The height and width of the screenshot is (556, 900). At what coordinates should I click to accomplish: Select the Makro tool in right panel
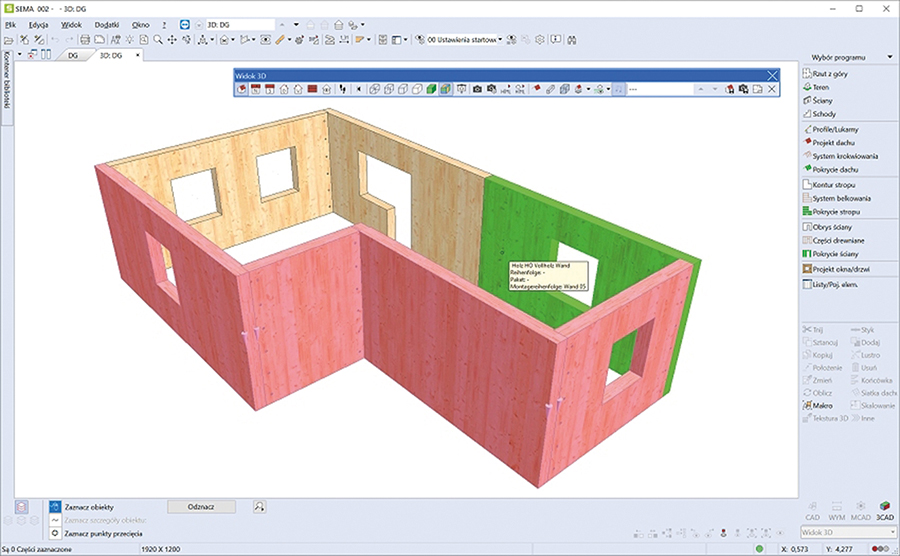pos(822,405)
